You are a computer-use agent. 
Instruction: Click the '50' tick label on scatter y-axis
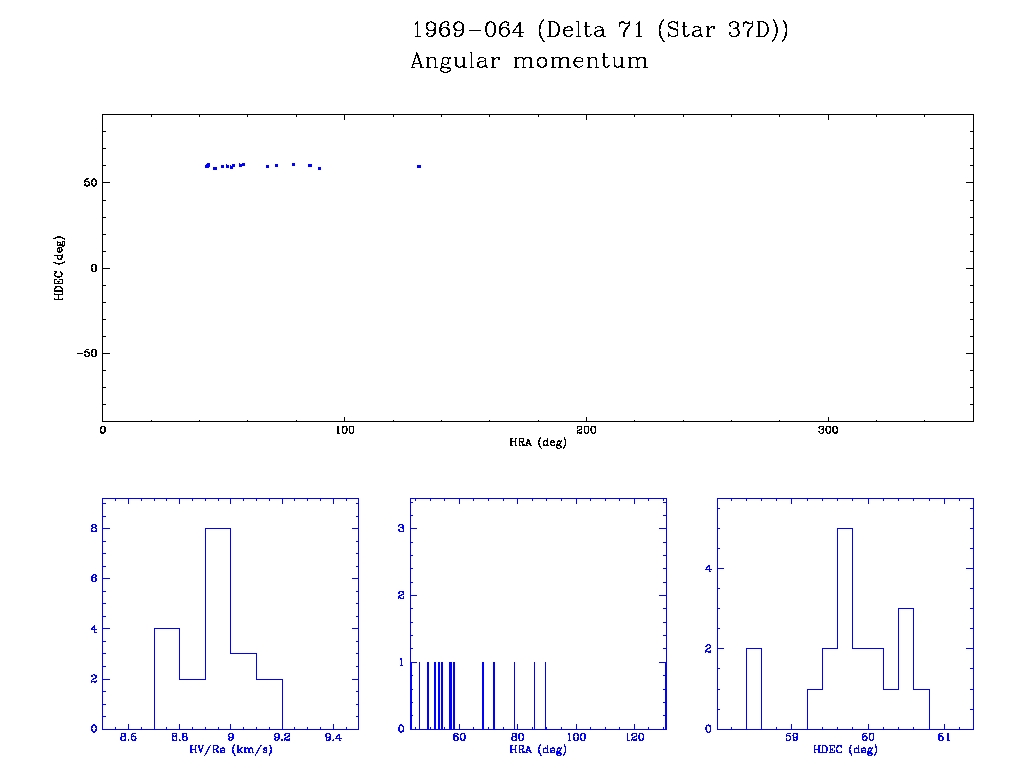88,183
